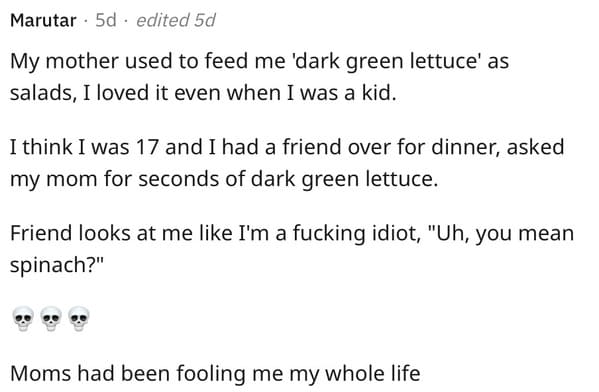Click the word spinach?"
This screenshot has width=599, height=392.
57,264
